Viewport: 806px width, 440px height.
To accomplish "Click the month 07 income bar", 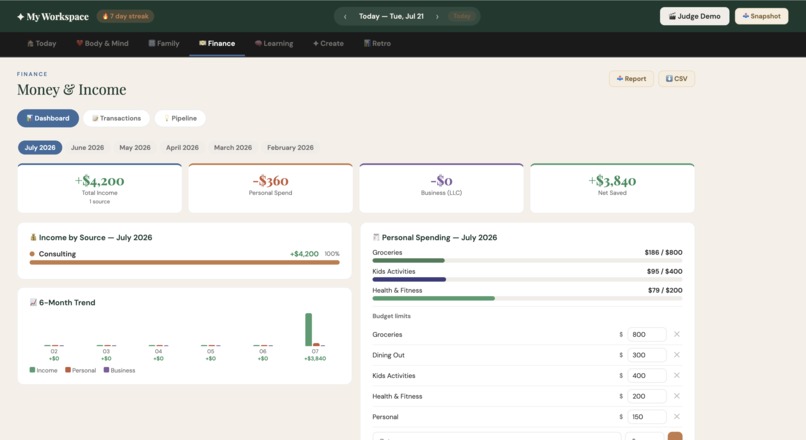I will tap(308, 329).
